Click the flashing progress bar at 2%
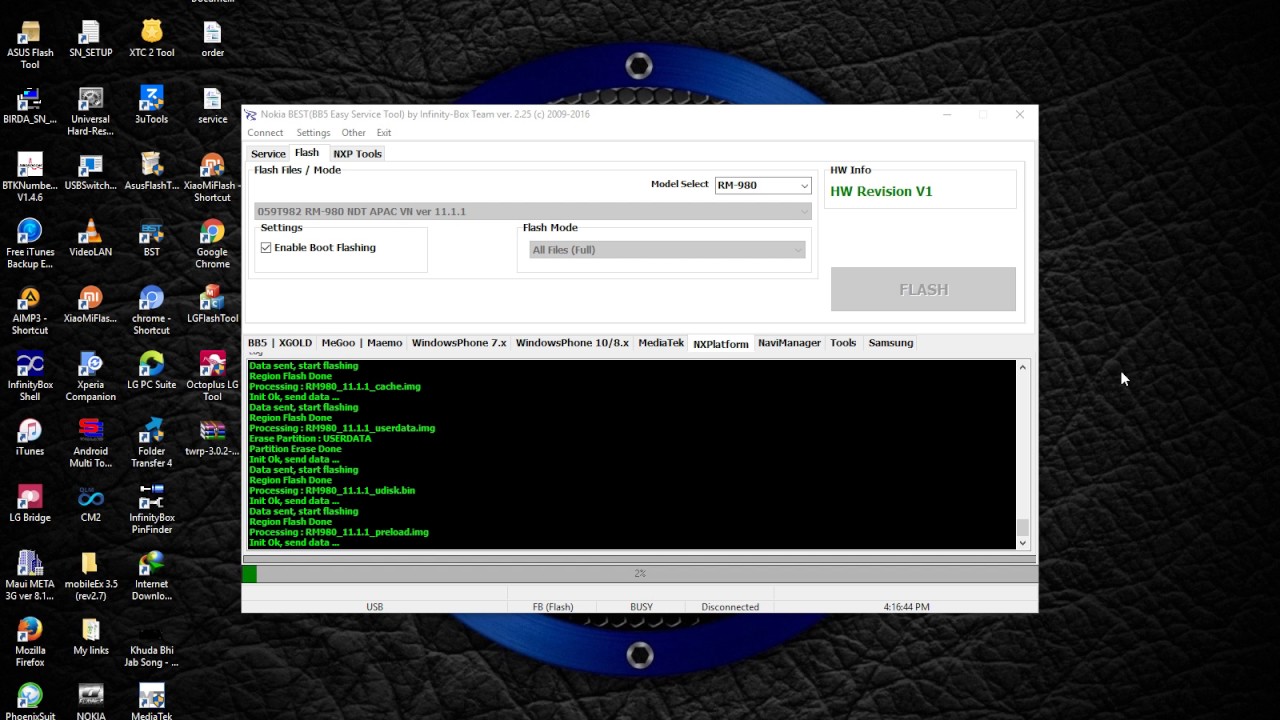The height and width of the screenshot is (720, 1280). tap(639, 574)
